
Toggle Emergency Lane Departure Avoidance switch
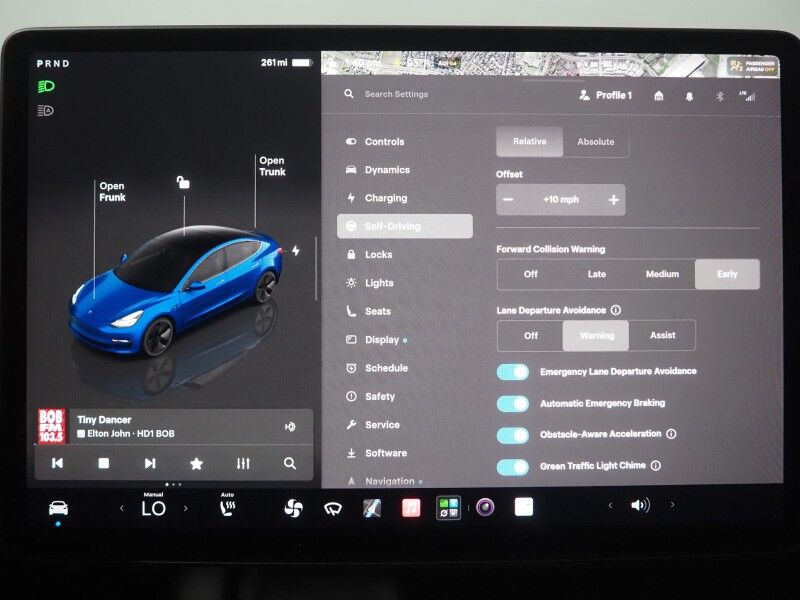click(x=513, y=371)
